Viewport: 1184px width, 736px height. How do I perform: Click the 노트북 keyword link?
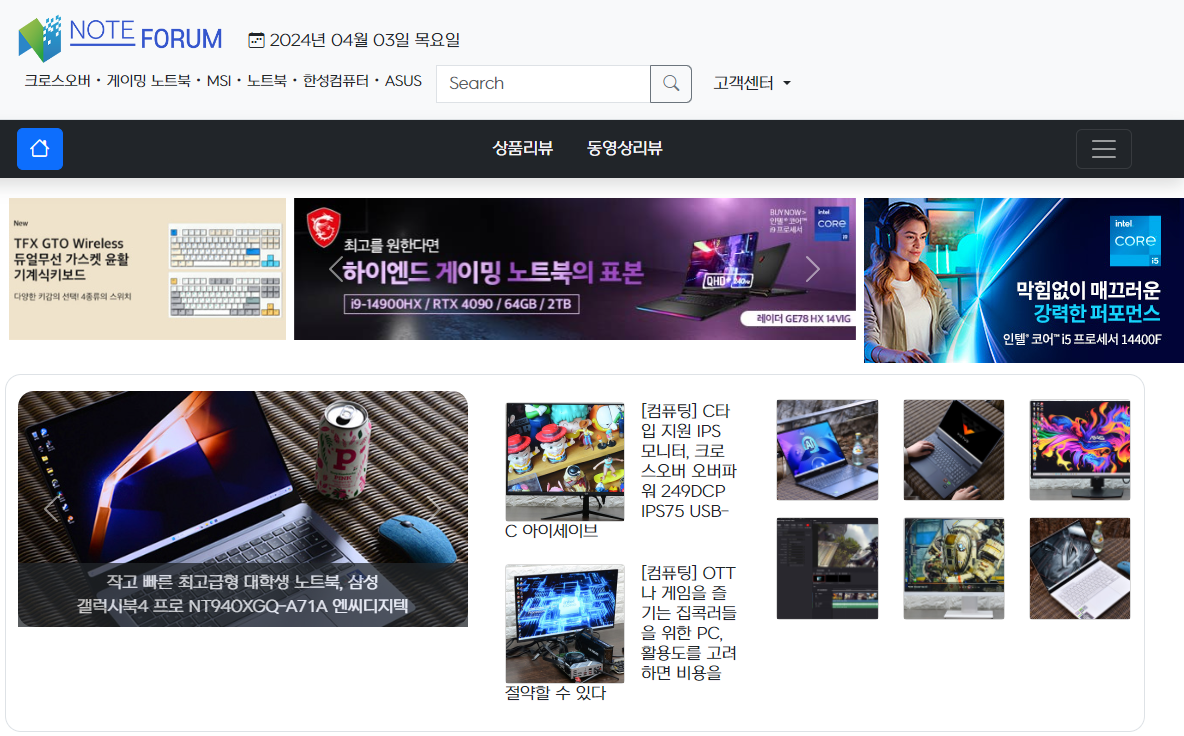point(267,81)
